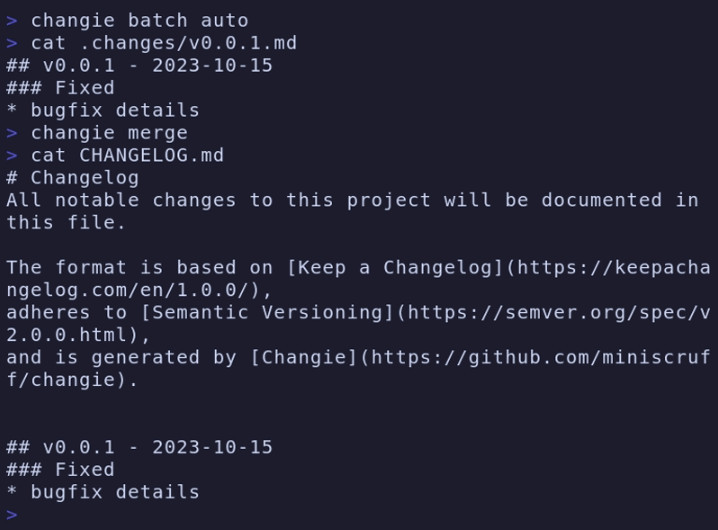Select the "changie merge" command text

click(x=109, y=133)
